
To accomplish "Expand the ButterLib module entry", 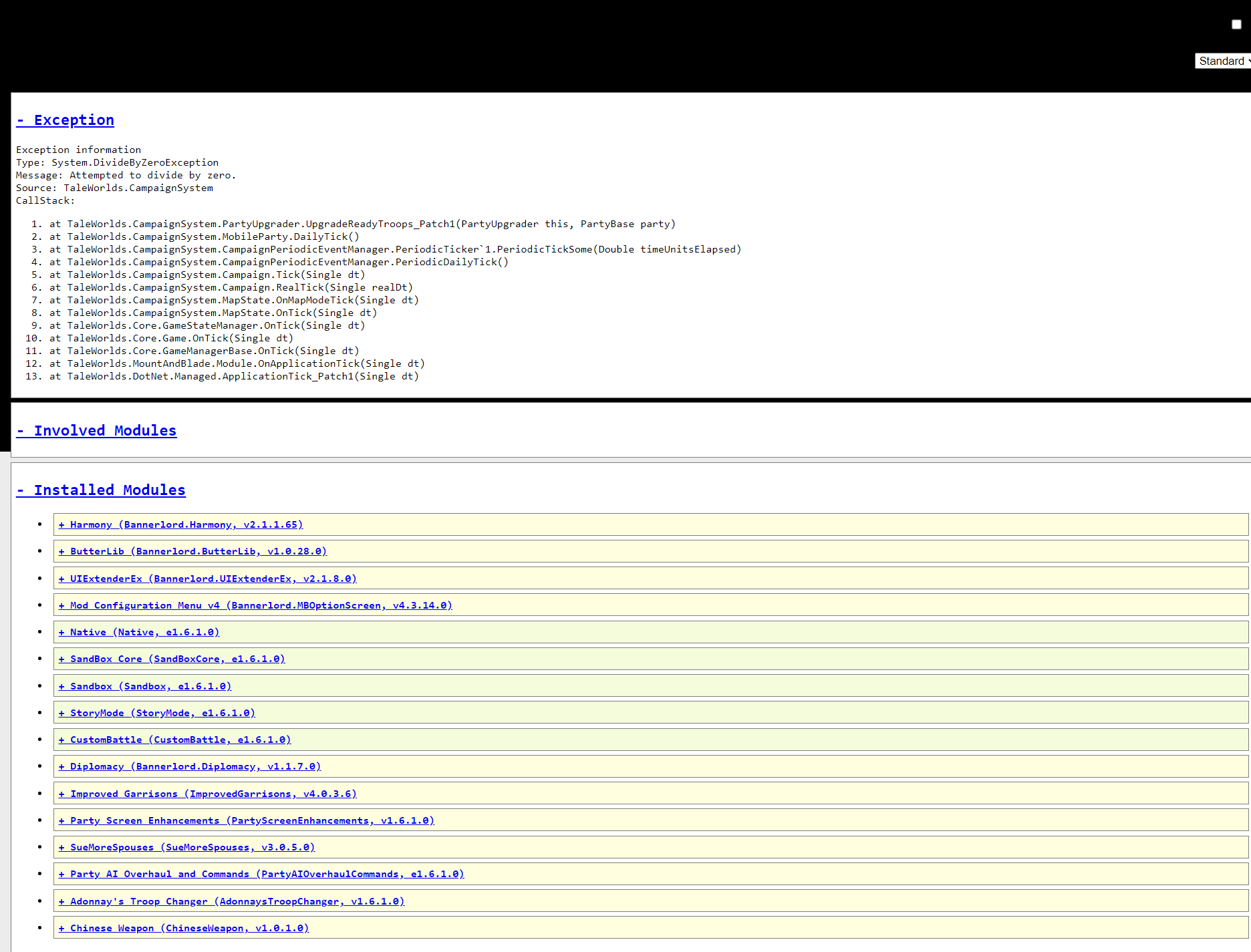I will (x=192, y=551).
